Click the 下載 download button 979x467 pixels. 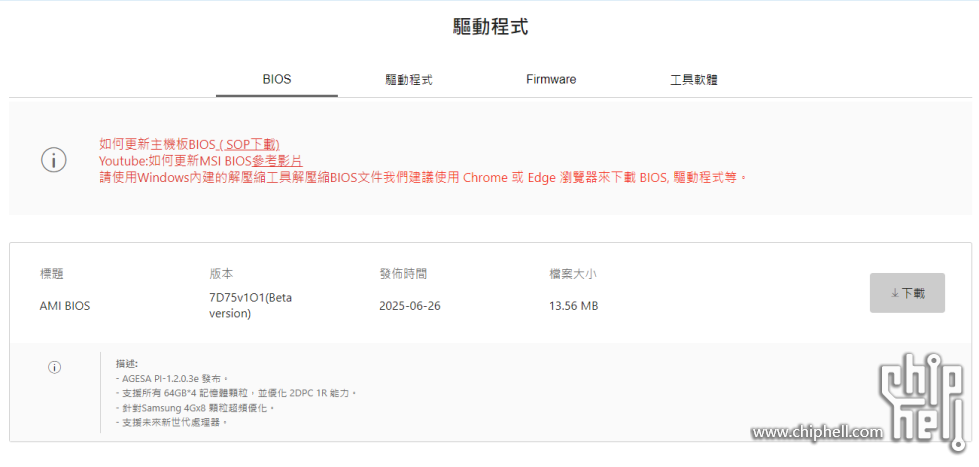coord(907,293)
